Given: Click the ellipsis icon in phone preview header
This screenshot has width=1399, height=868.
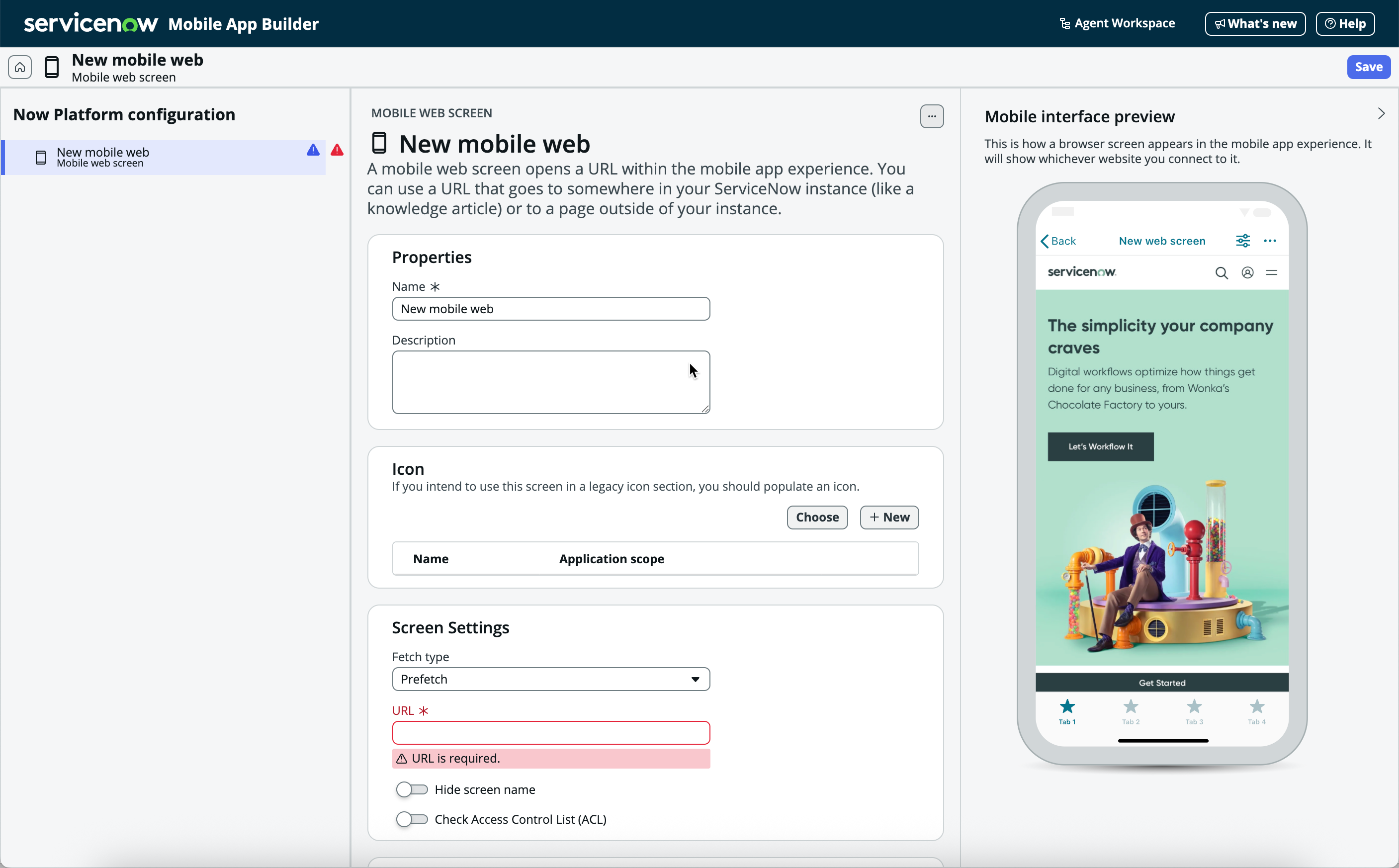Looking at the screenshot, I should pyautogui.click(x=1270, y=241).
